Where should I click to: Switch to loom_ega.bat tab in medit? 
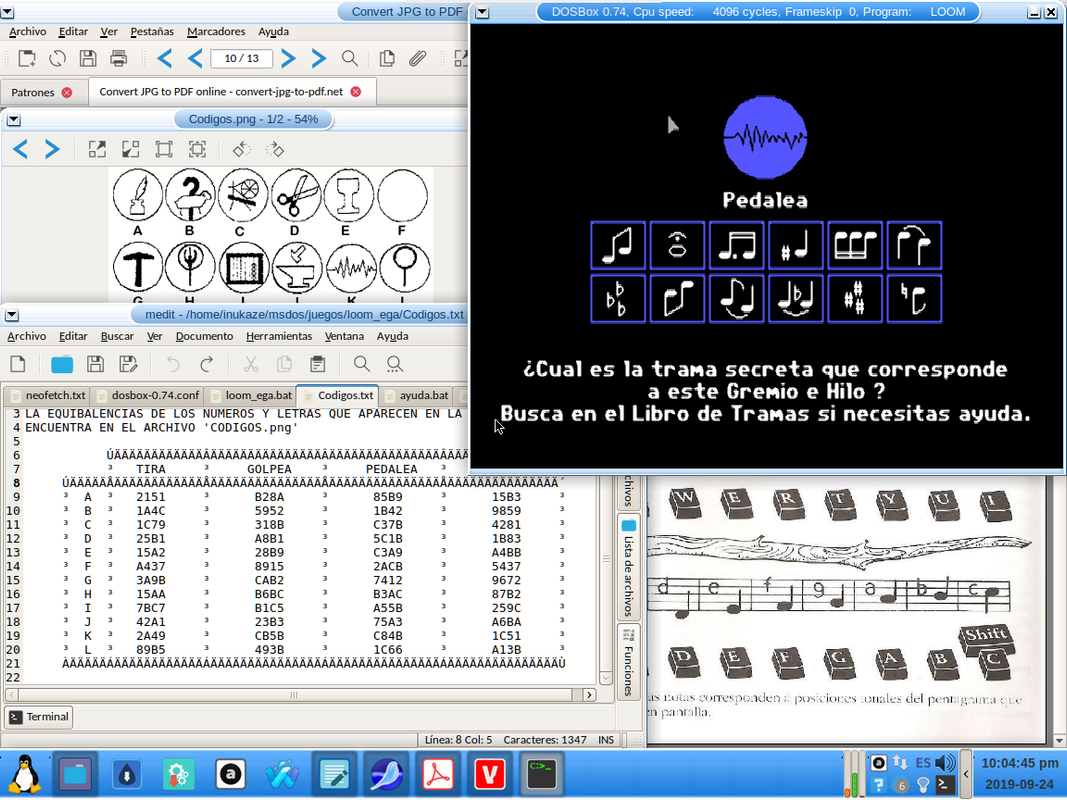coord(252,395)
